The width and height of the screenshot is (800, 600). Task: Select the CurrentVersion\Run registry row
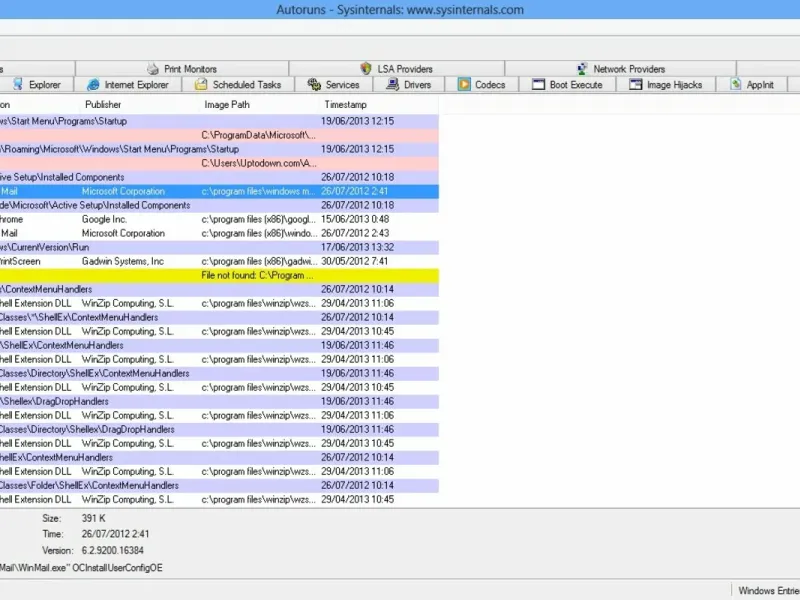(x=219, y=247)
